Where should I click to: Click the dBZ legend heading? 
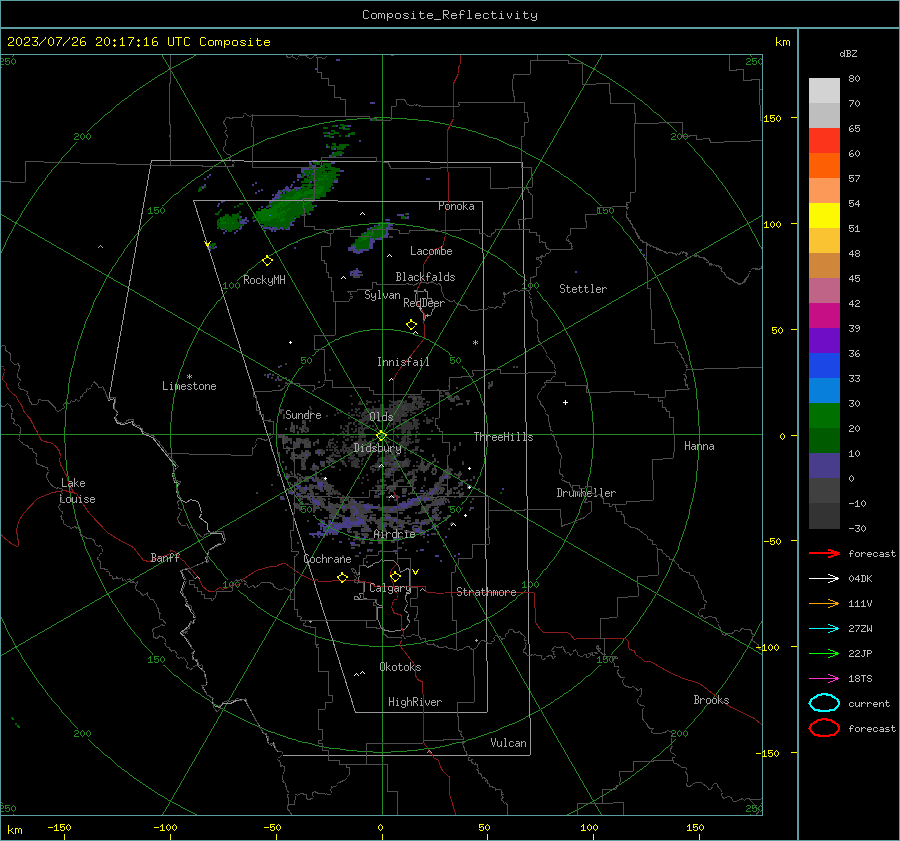tap(848, 53)
